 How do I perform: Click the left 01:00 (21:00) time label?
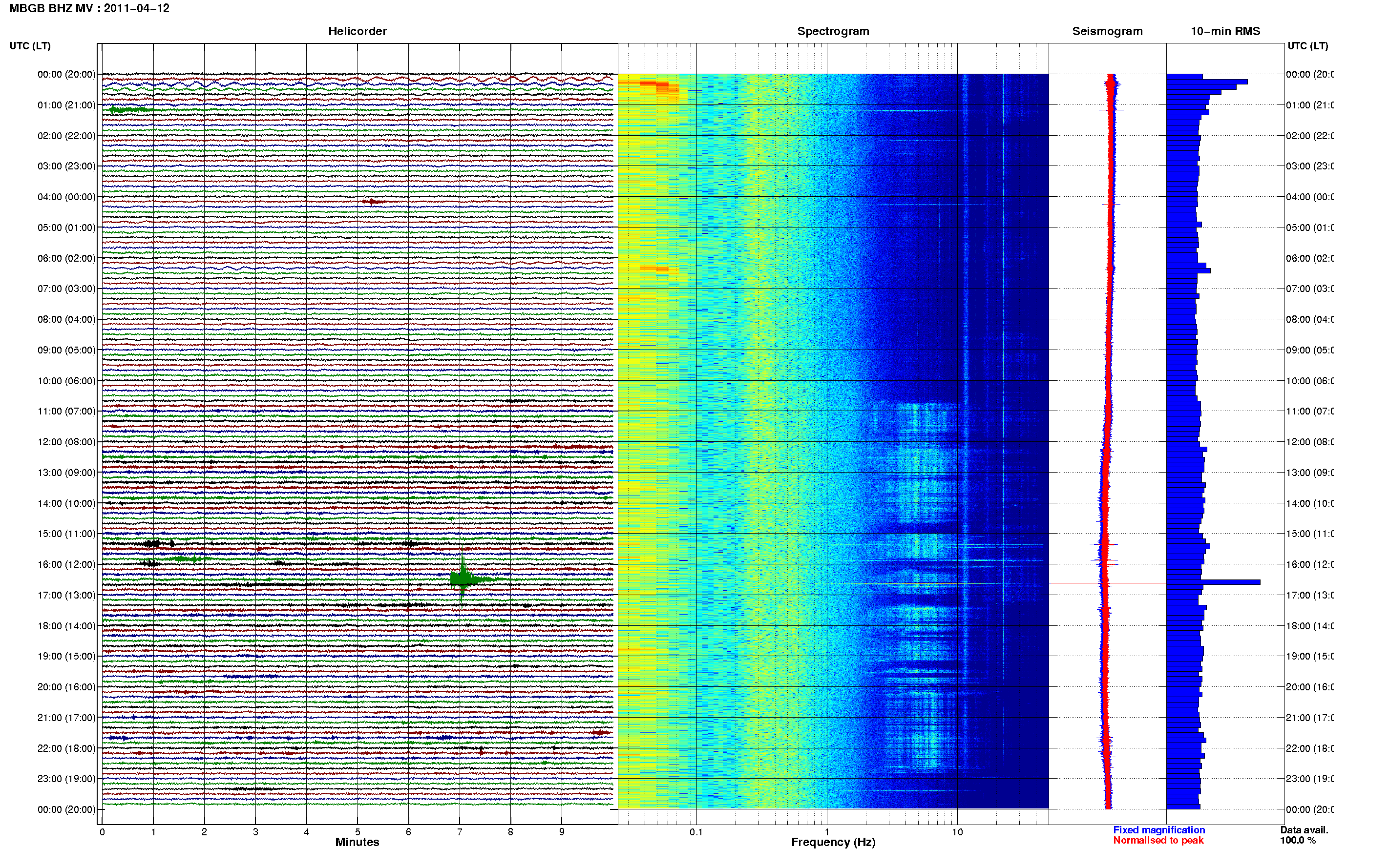(x=66, y=105)
